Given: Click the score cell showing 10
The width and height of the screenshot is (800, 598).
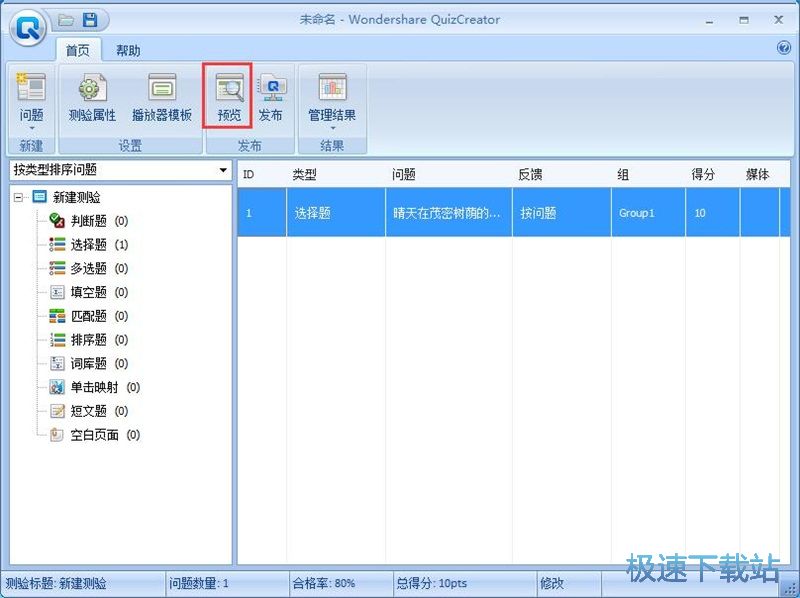Looking at the screenshot, I should click(x=713, y=213).
